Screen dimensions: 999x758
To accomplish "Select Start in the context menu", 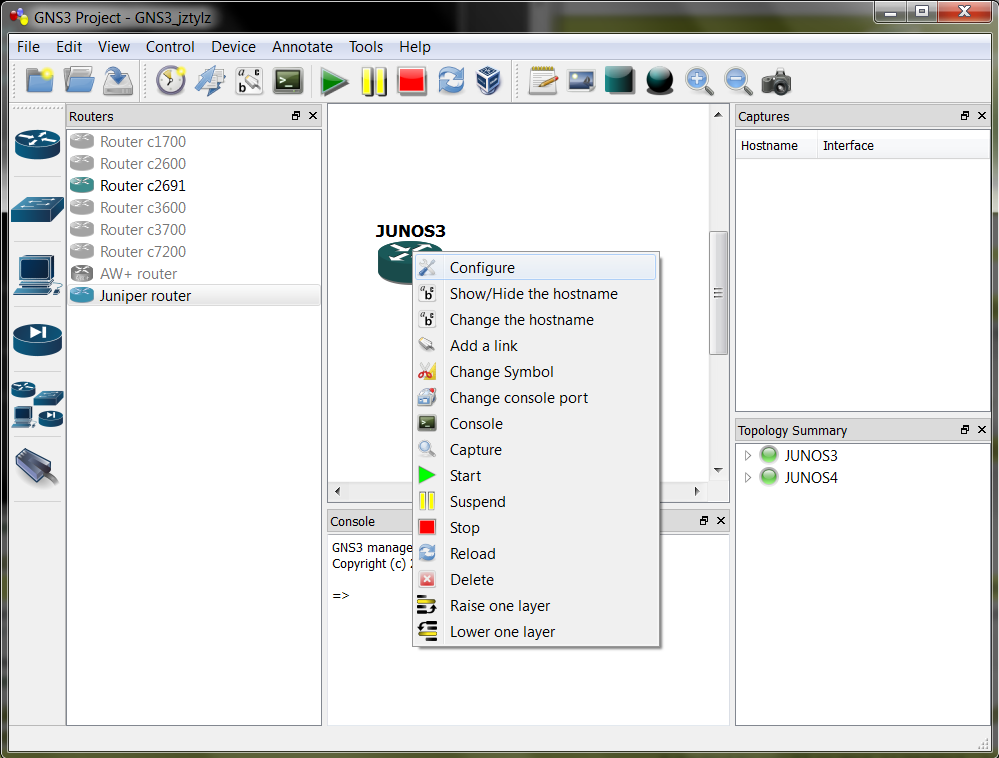I will point(536,476).
